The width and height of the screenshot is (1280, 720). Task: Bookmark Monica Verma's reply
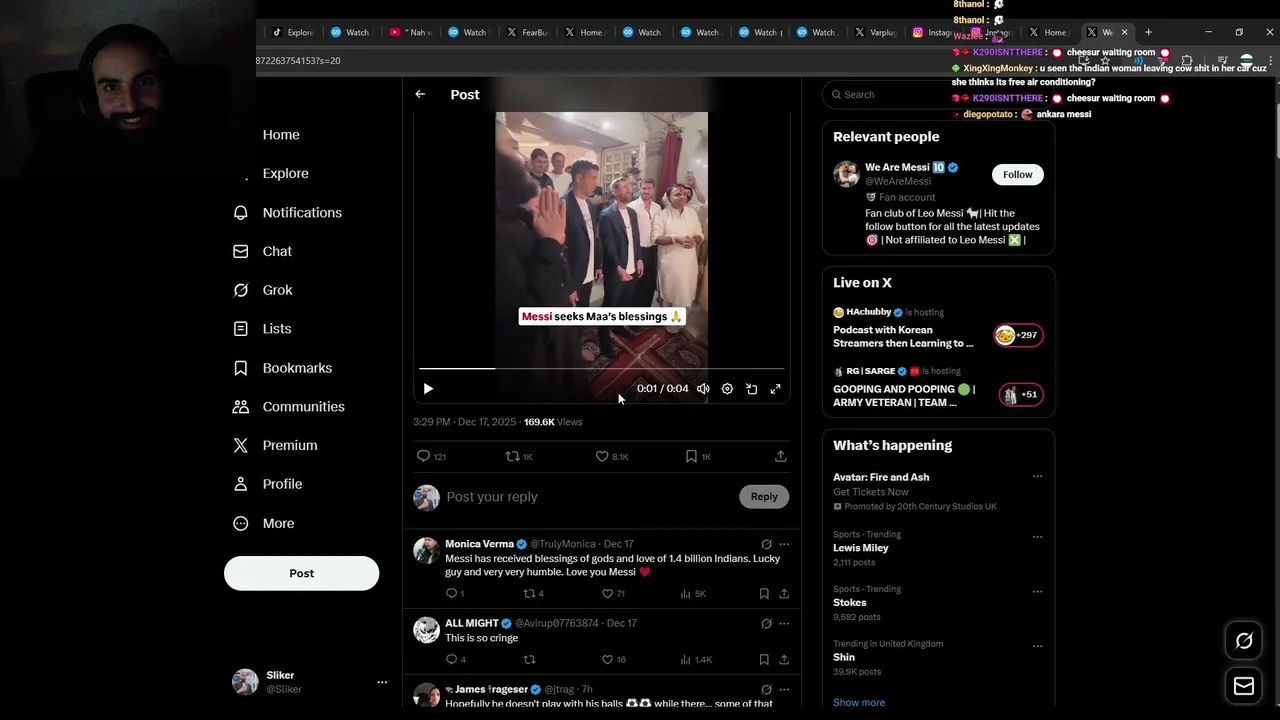pos(764,594)
